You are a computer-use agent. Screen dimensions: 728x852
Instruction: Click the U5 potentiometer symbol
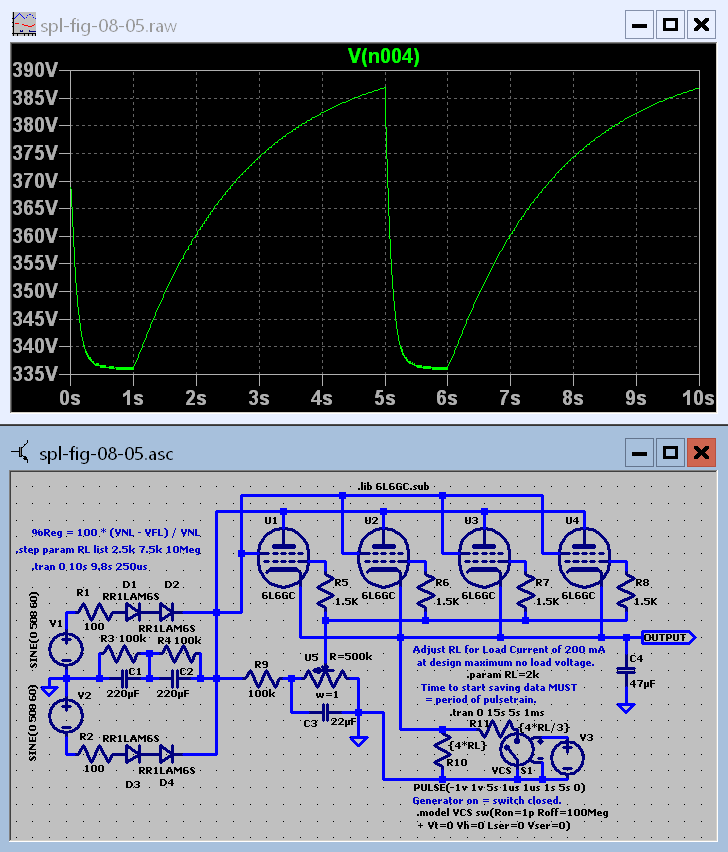click(x=320, y=678)
